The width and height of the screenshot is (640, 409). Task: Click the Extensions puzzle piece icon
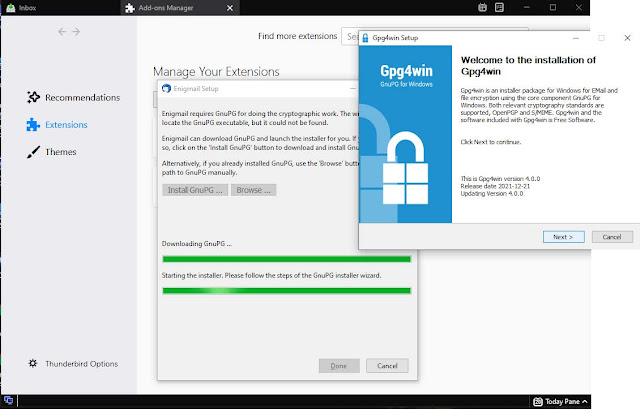pyautogui.click(x=33, y=124)
